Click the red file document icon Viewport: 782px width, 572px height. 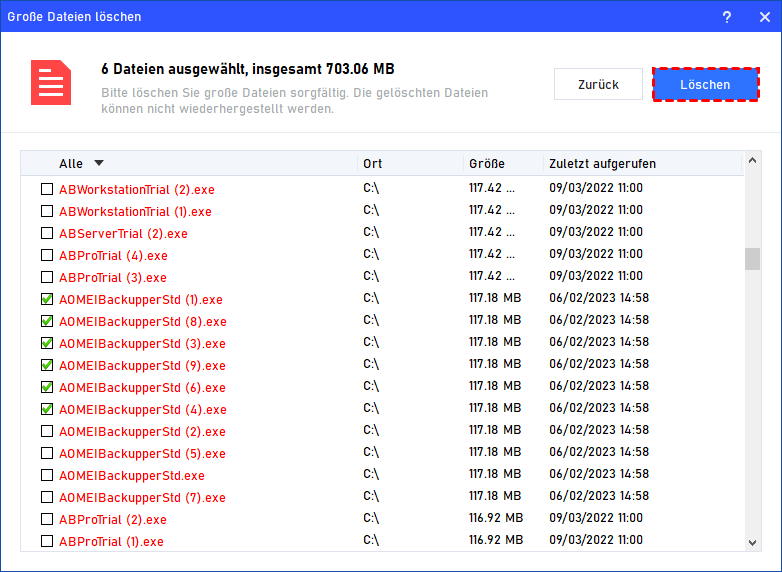click(x=51, y=83)
